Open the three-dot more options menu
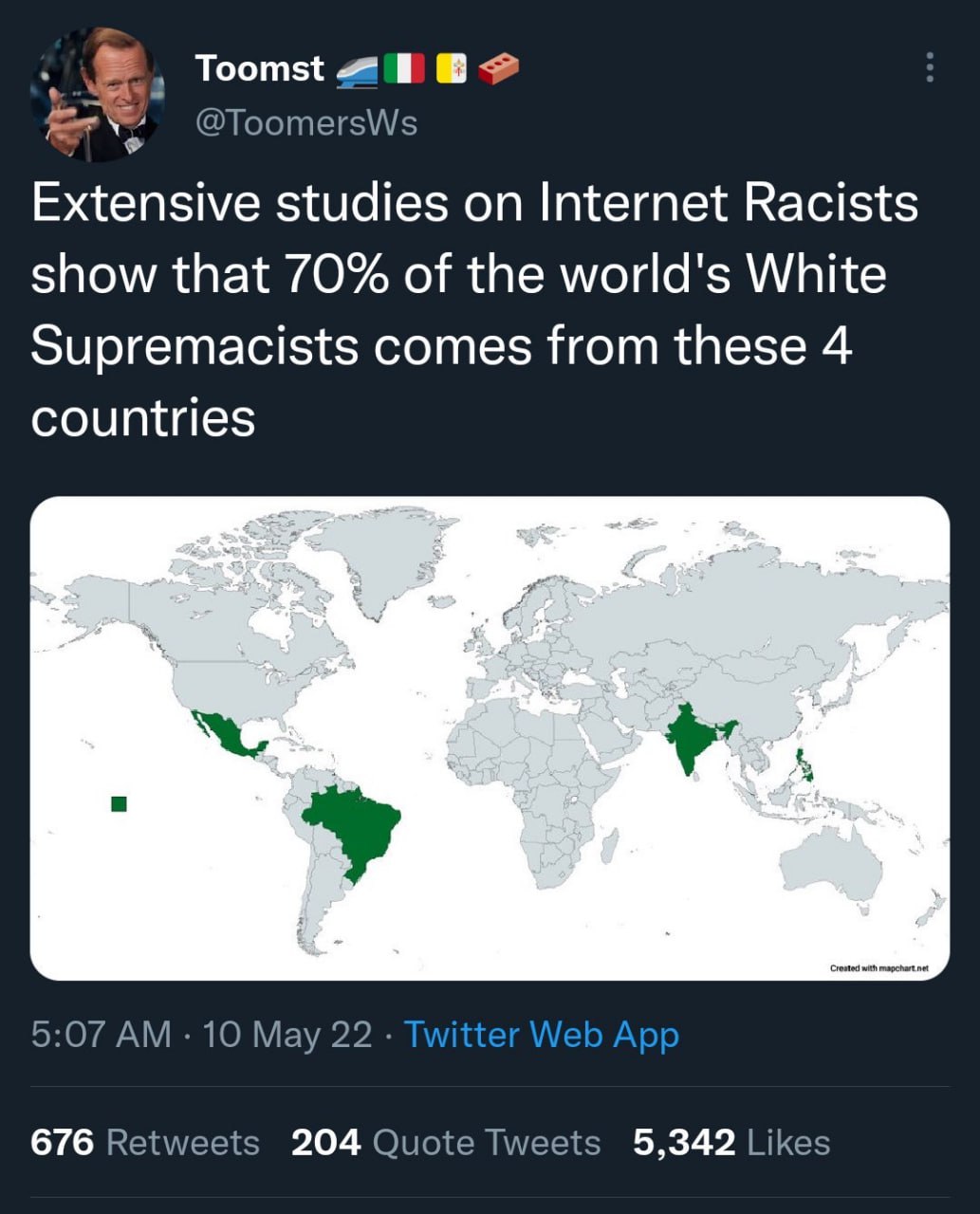980x1214 pixels. pos(929,67)
